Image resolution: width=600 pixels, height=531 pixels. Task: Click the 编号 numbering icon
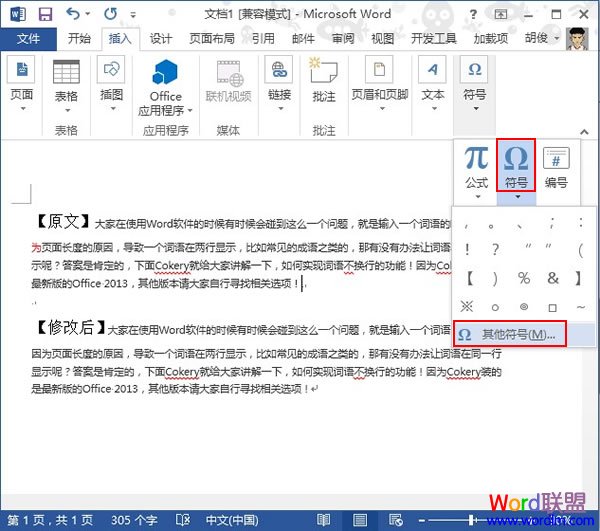(x=555, y=165)
